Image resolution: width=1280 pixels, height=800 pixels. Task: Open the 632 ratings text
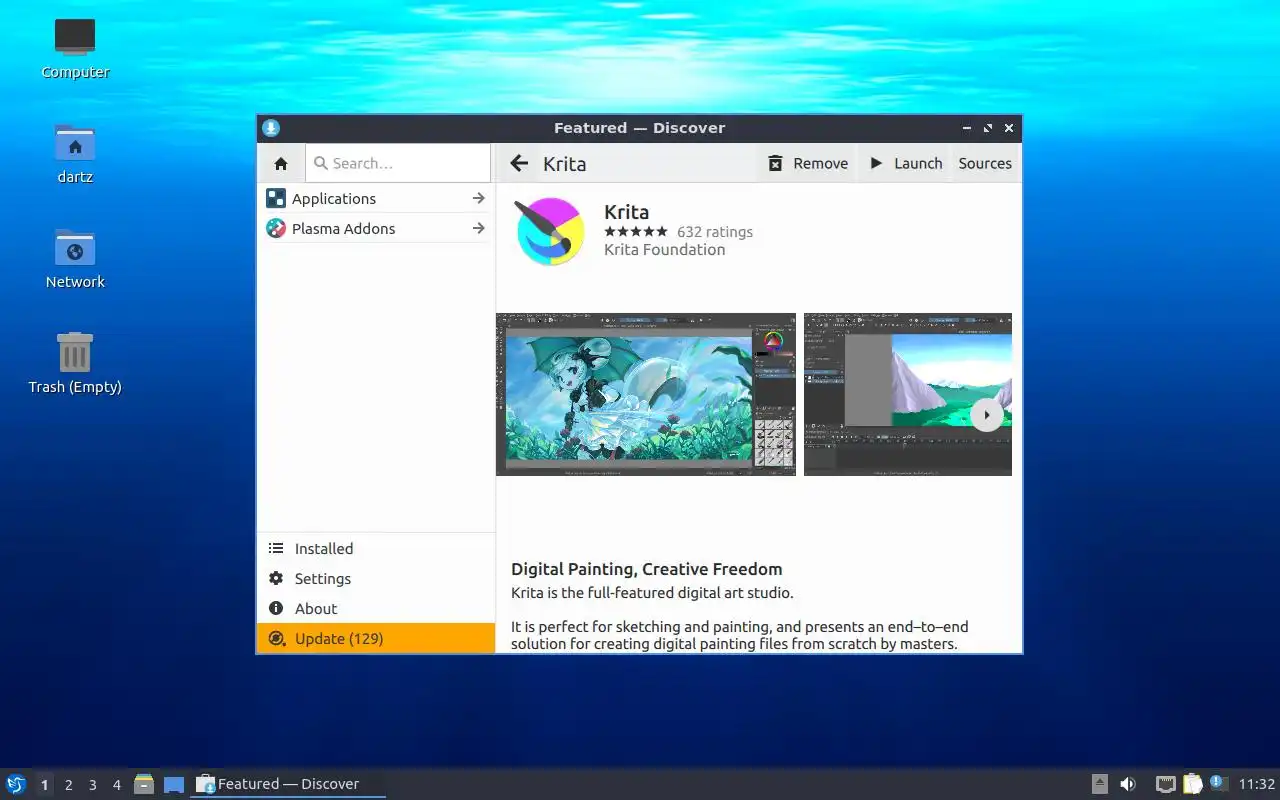tap(715, 231)
